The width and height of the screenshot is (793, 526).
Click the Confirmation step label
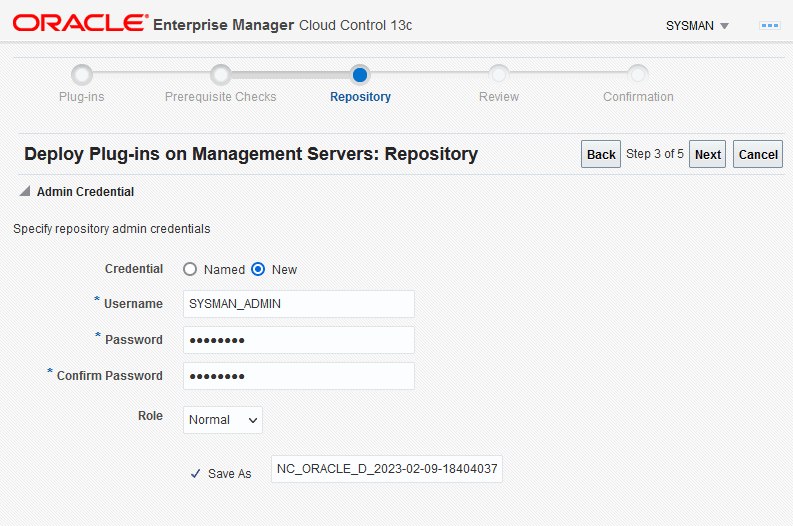(638, 97)
